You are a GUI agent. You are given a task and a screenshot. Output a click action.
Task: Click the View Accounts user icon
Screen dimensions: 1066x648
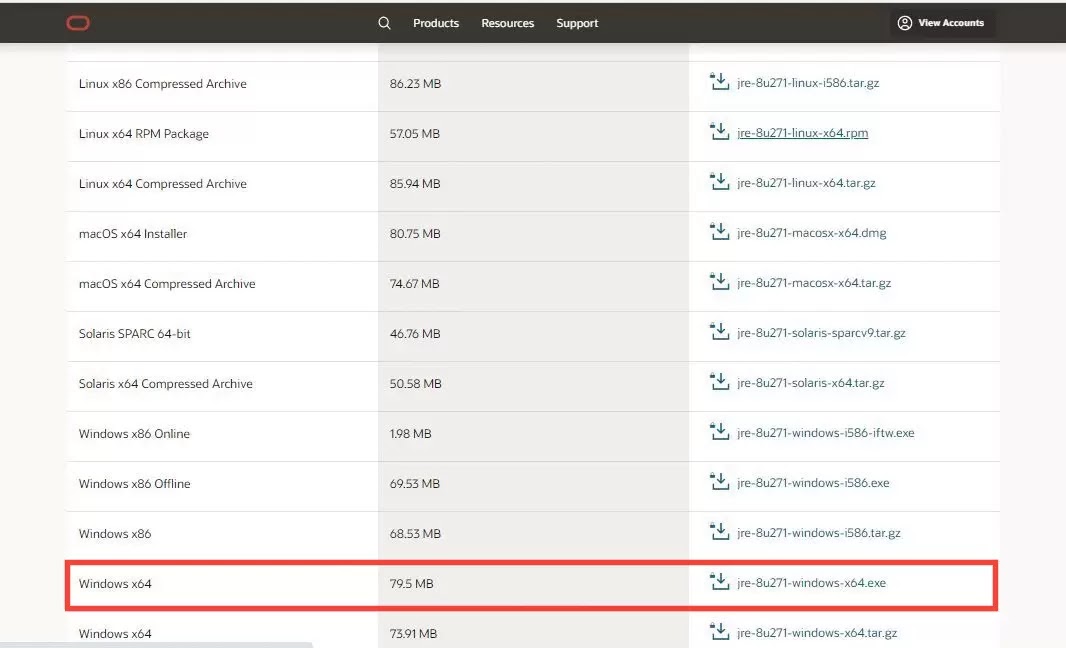904,23
